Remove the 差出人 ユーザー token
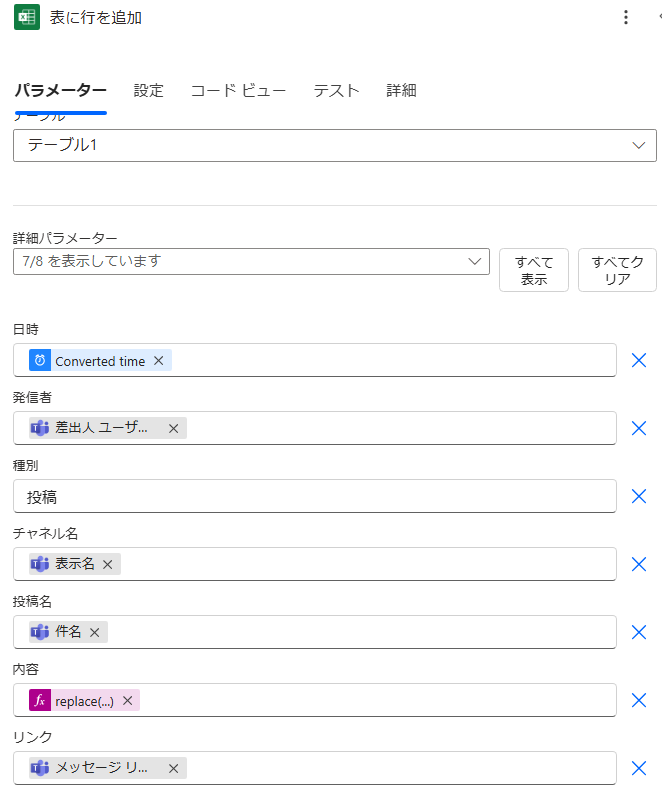The height and width of the screenshot is (790, 662). tap(173, 429)
